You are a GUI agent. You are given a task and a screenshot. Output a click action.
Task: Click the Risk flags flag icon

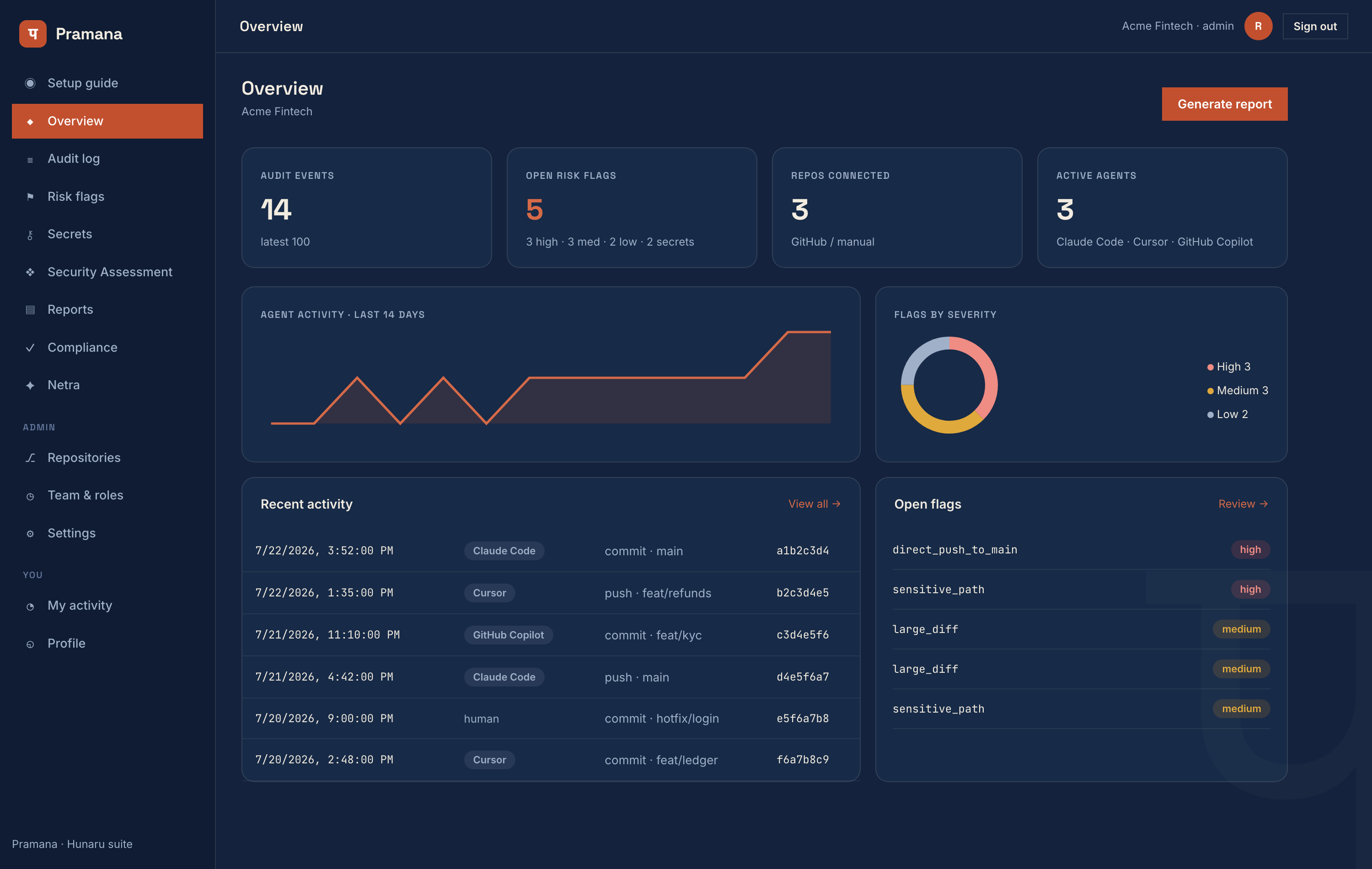[30, 197]
